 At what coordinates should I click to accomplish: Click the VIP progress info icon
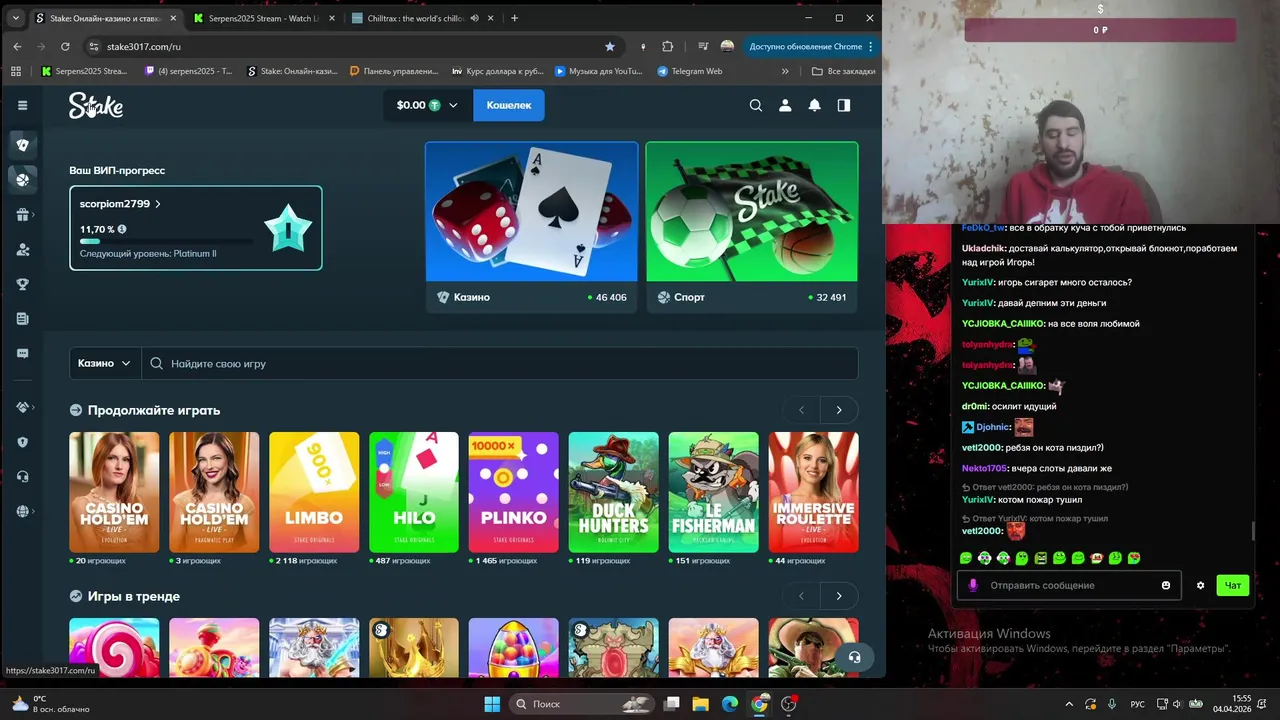tap(122, 229)
